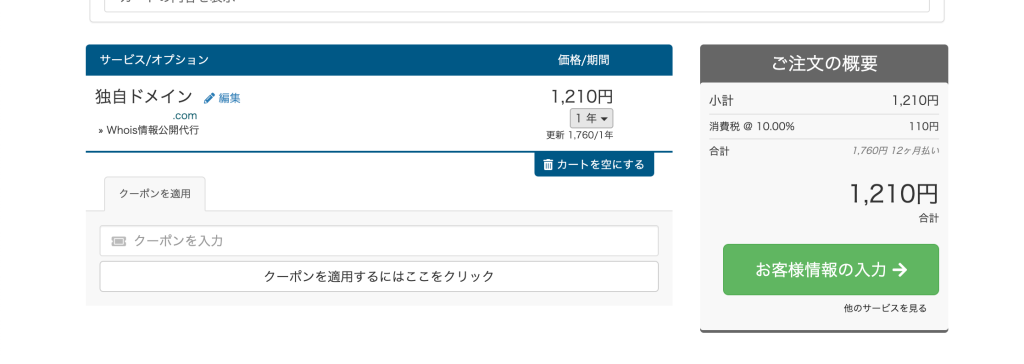This screenshot has width=1024, height=364.
Task: Click the 価格/期間 column header
Action: click(584, 60)
